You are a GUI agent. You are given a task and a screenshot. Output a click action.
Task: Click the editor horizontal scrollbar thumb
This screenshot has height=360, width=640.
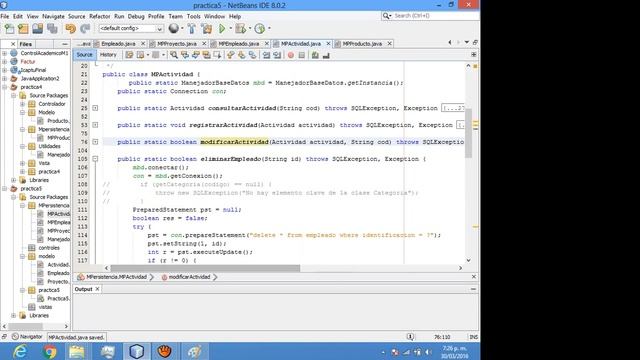[x=205, y=268]
